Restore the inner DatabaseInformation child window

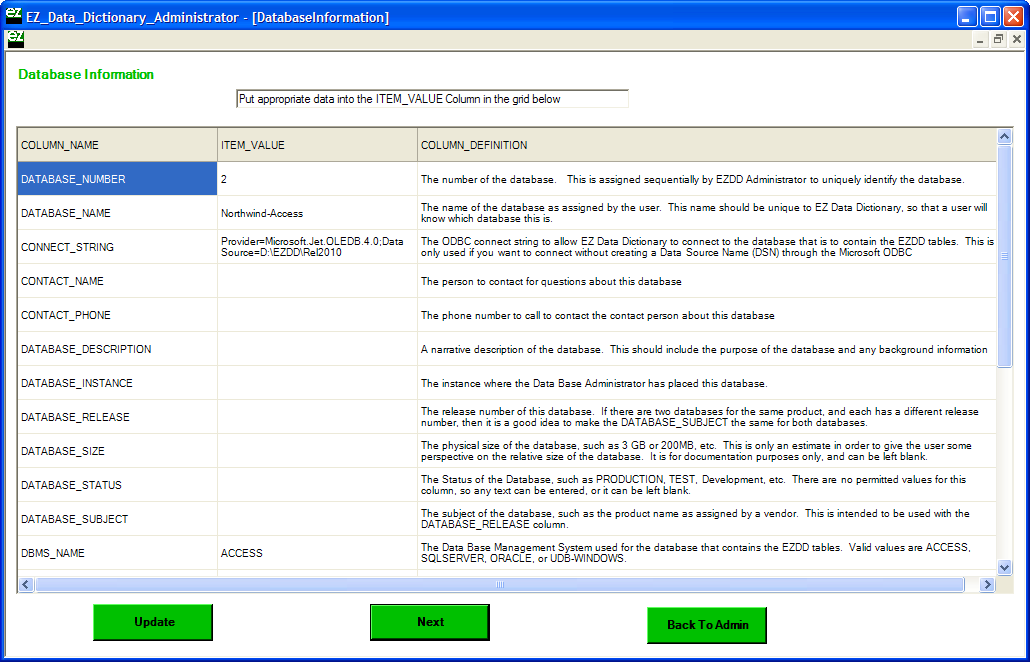pyautogui.click(x=998, y=39)
